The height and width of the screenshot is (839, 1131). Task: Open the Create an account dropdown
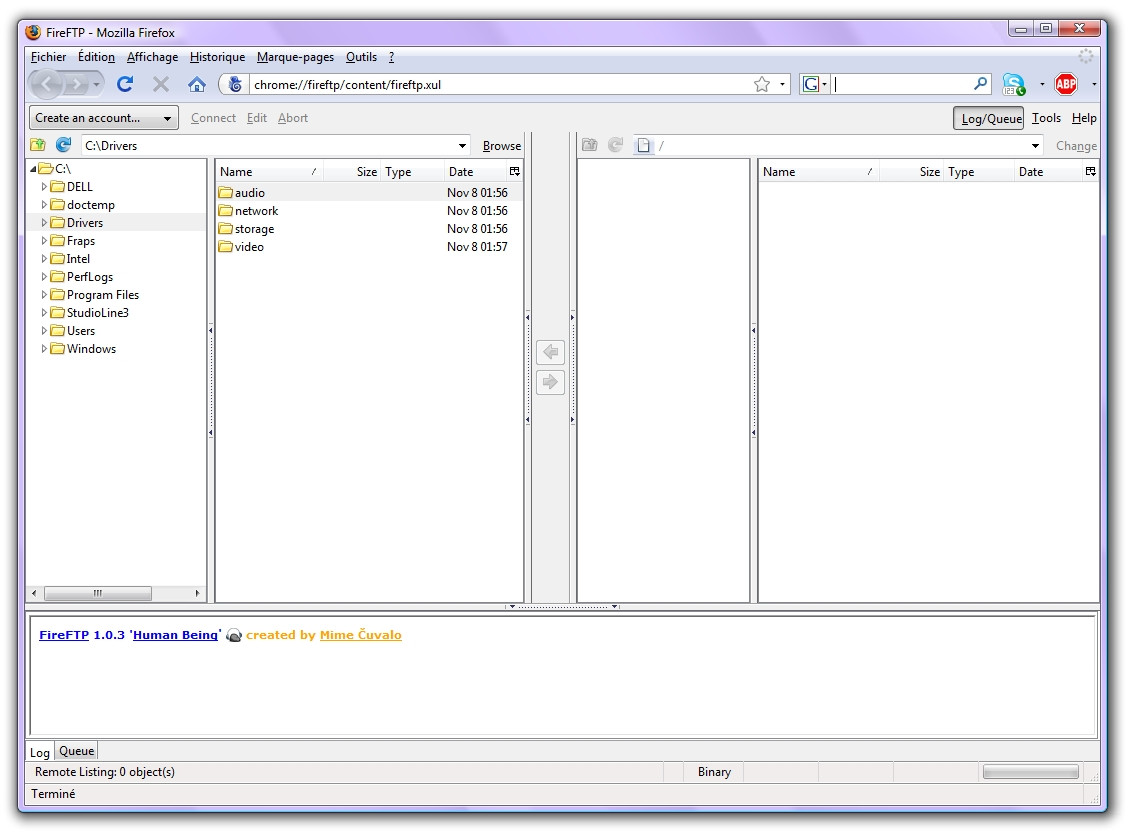[x=104, y=118]
